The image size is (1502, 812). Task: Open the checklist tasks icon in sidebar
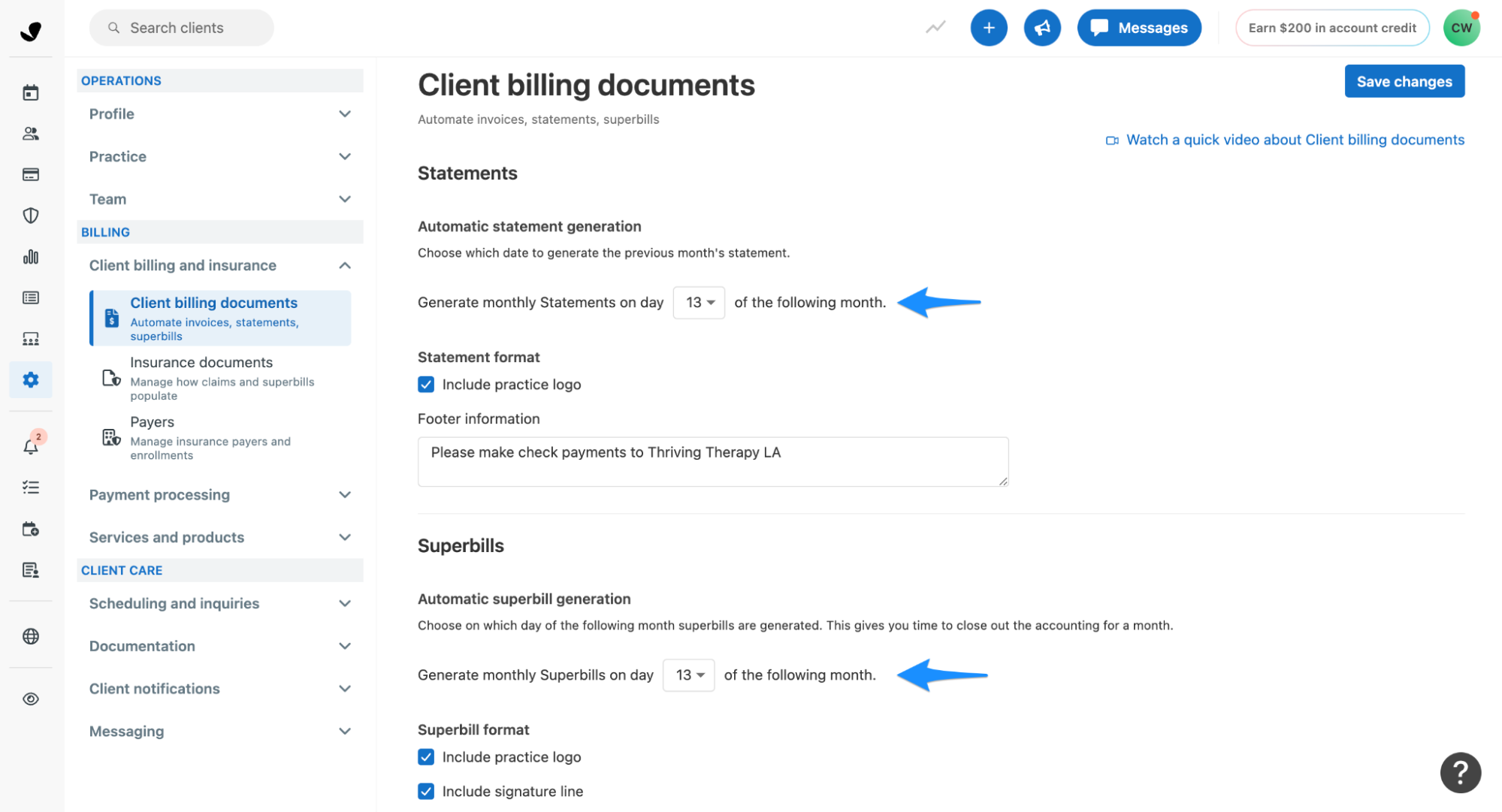pos(31,488)
